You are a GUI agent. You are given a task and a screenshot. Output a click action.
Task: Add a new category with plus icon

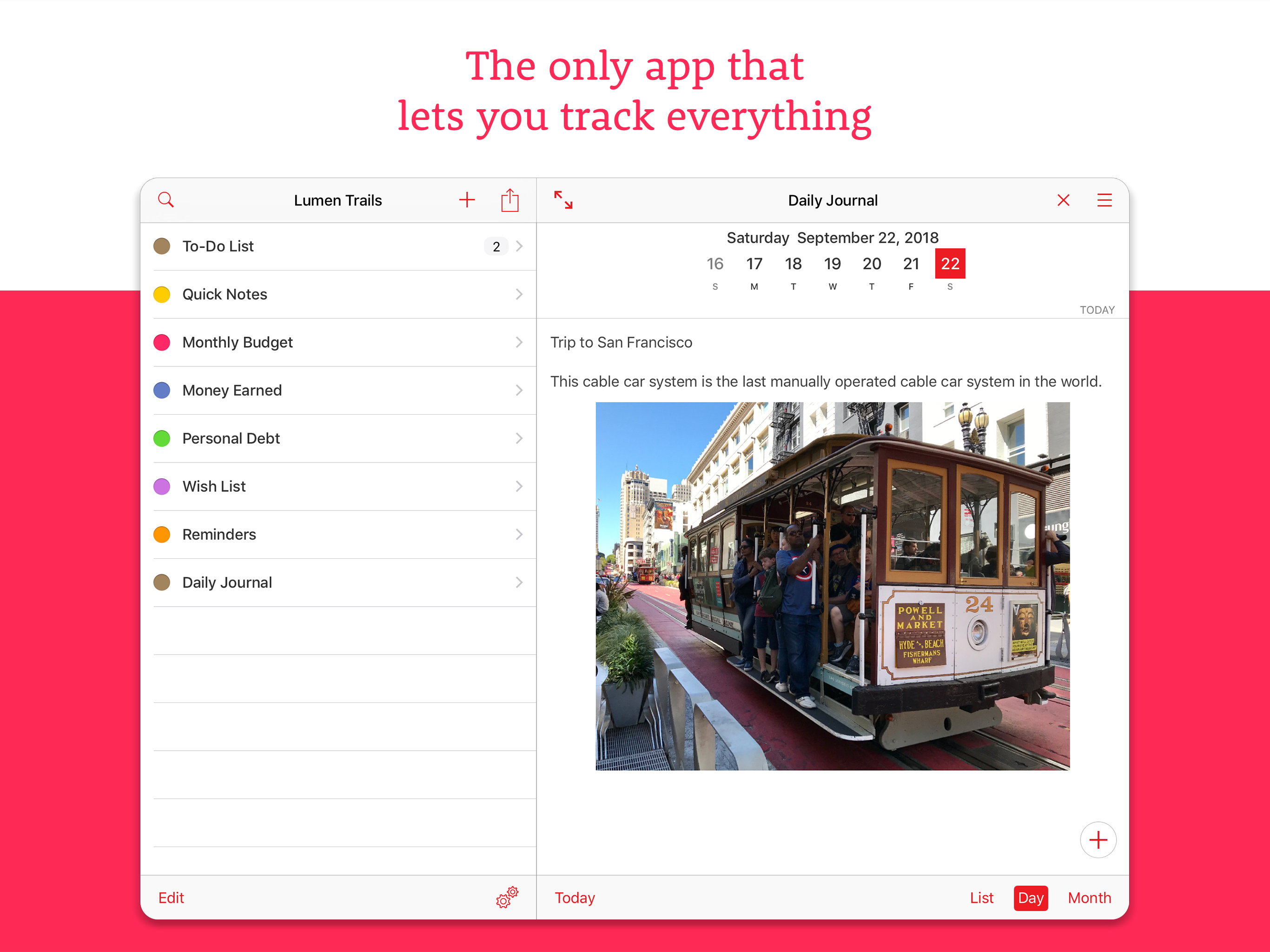click(467, 200)
